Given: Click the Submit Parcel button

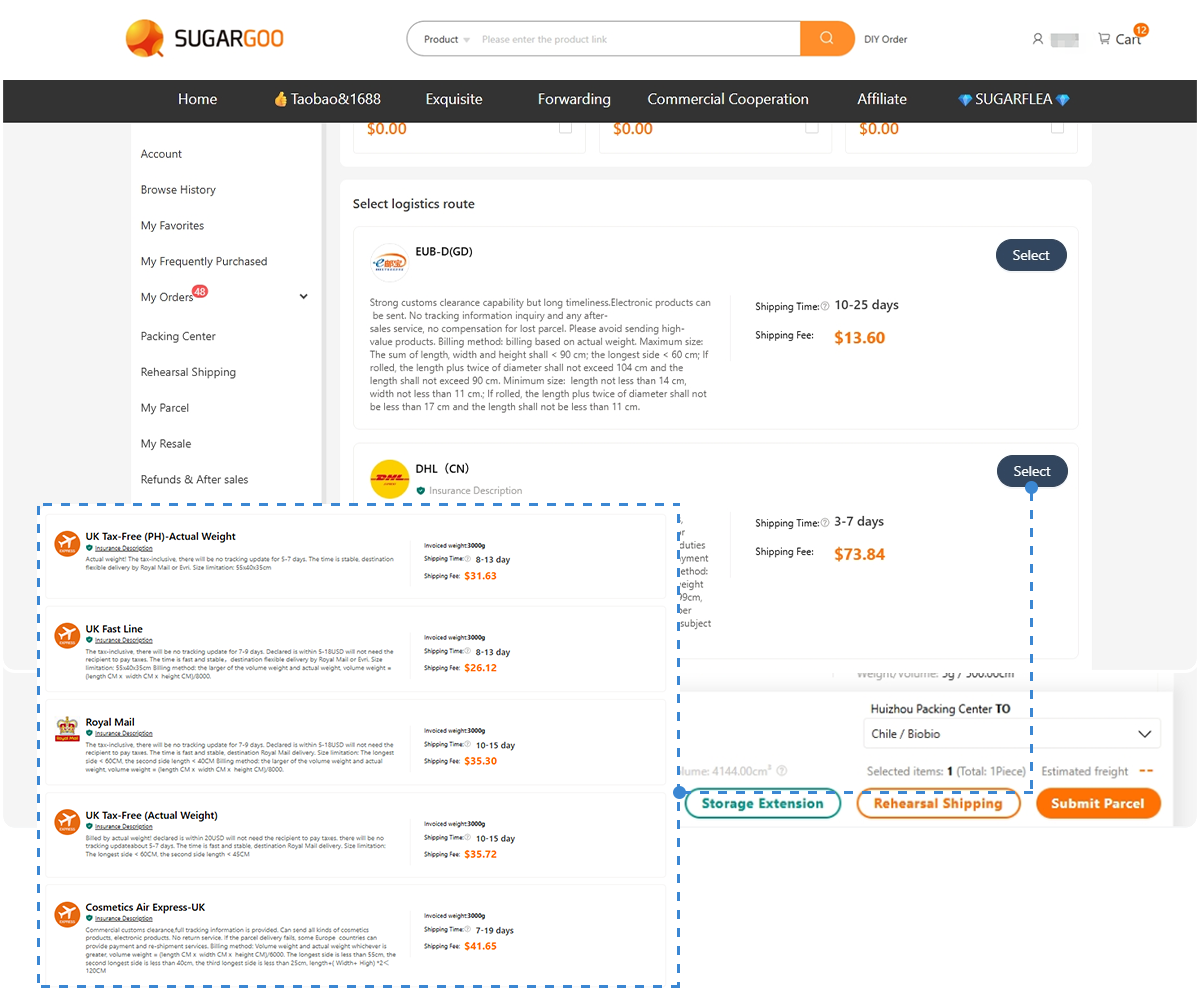Looking at the screenshot, I should [x=1098, y=803].
